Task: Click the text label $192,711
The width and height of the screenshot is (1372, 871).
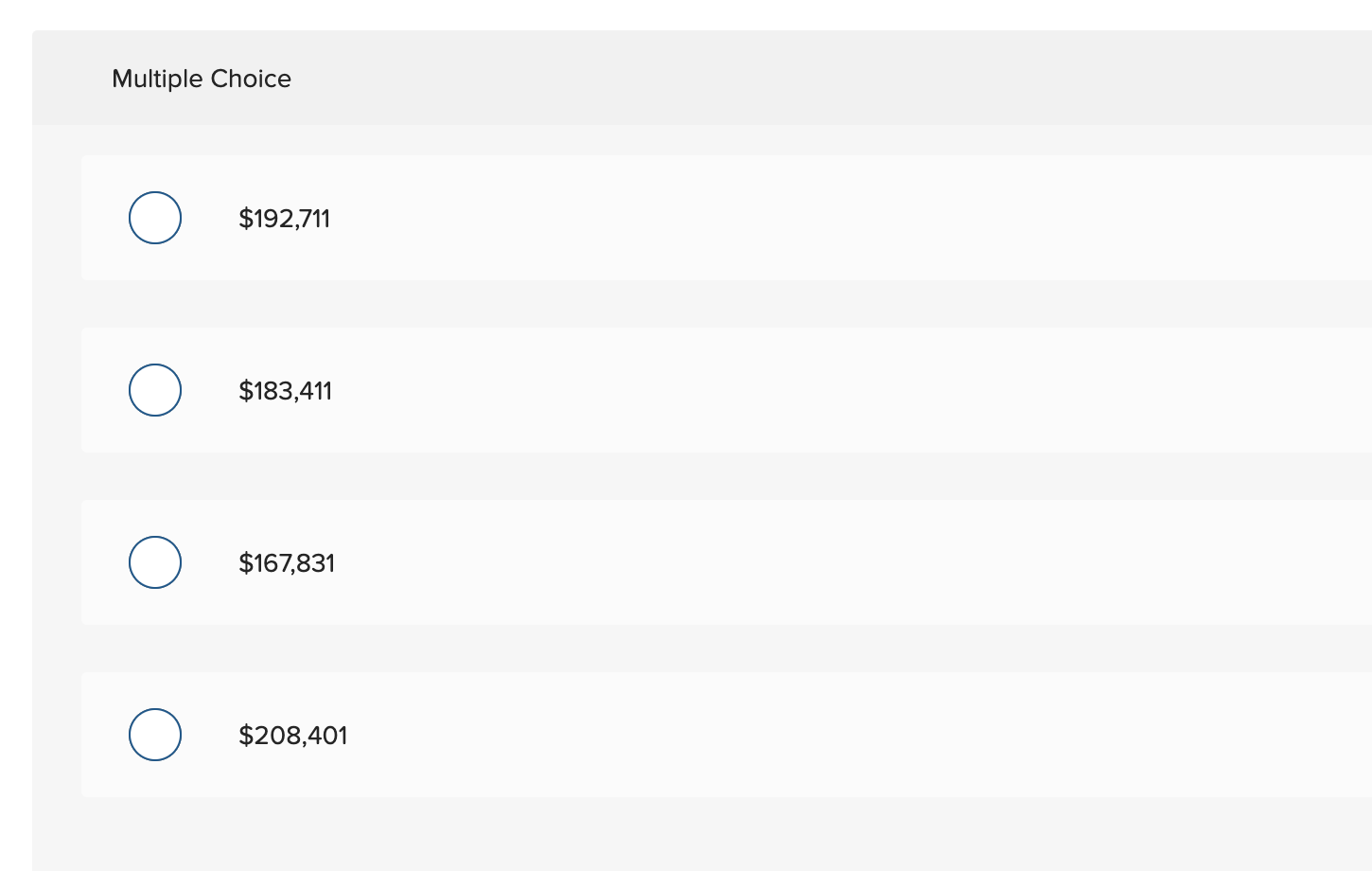Action: point(284,218)
